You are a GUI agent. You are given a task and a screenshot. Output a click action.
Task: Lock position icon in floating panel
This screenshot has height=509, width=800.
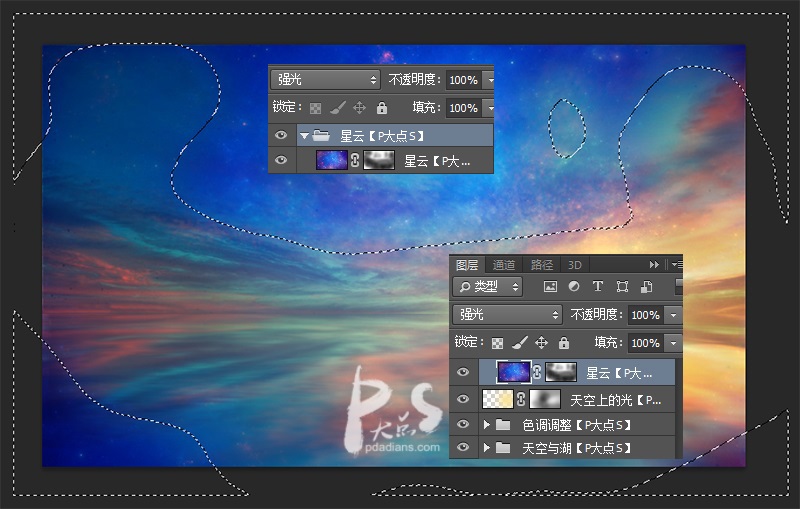click(x=360, y=108)
